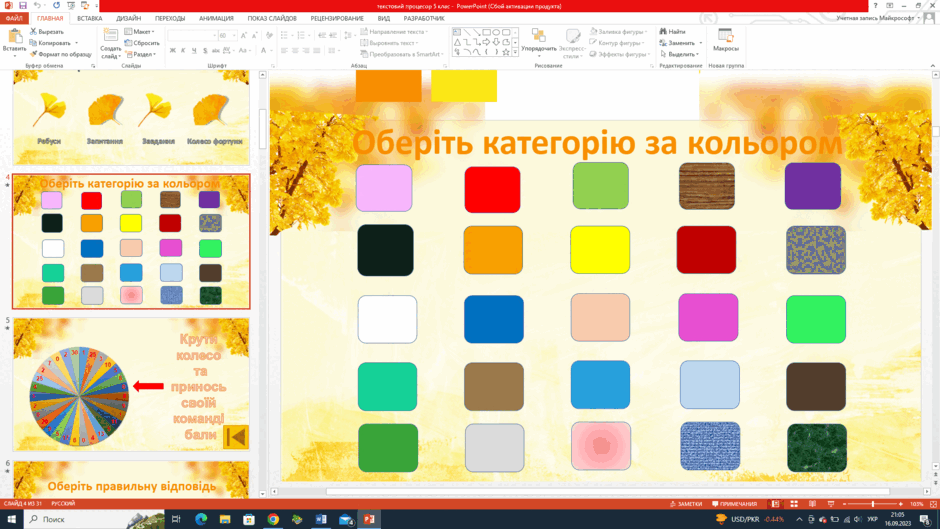Toggle strikethrough abc formatting
940x529 pixels.
pos(215,50)
